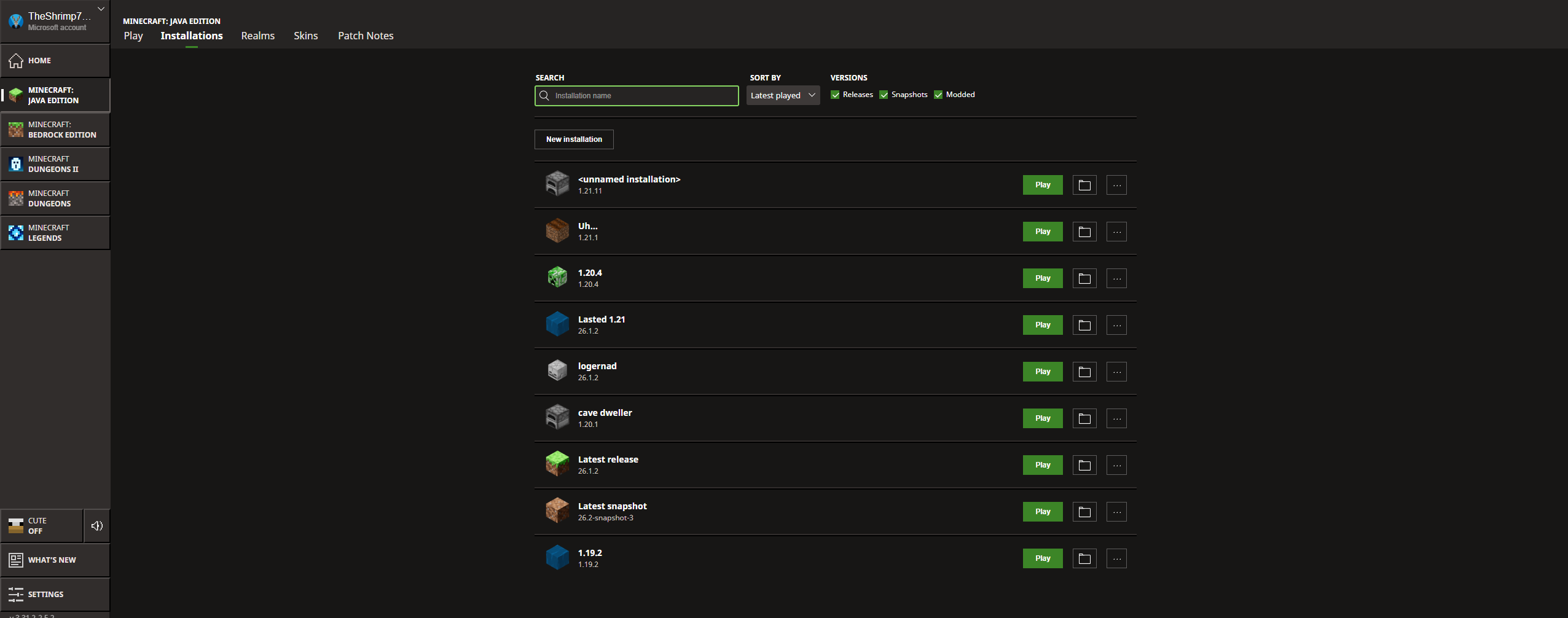Select Minecraft: Bedrock Edition in sidebar
This screenshot has width=1568, height=618.
click(55, 130)
